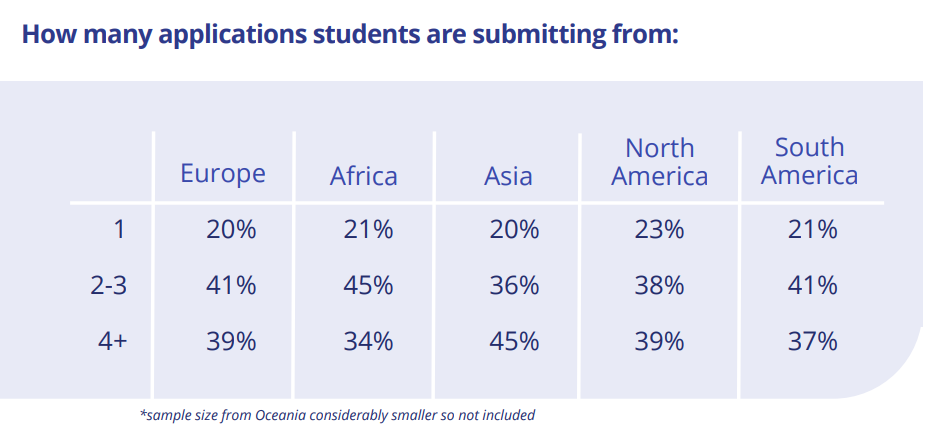The image size is (933, 434).
Task: Select Europe's 41% value in the 2-3 row
Action: [x=231, y=286]
